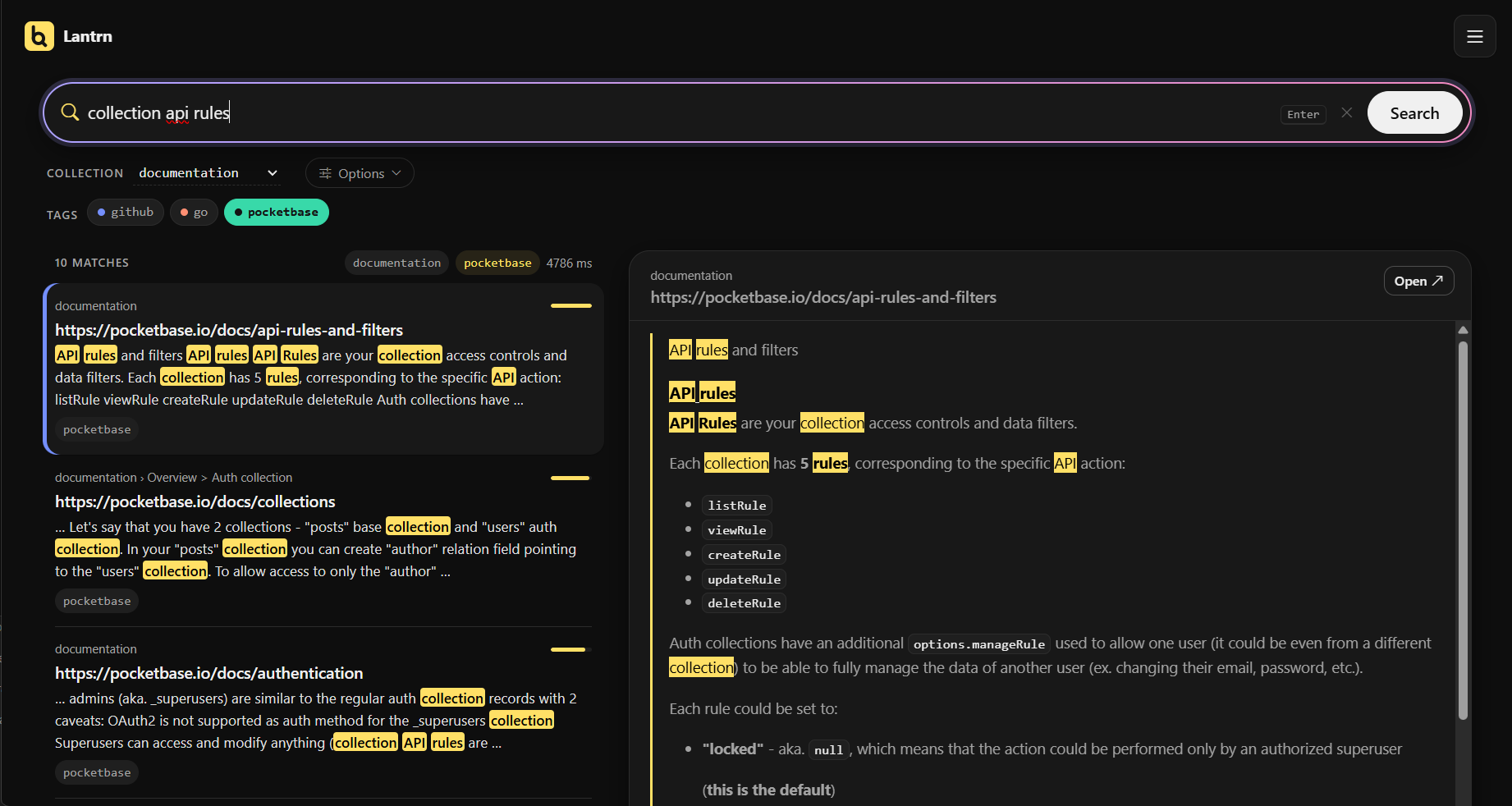Click the preview panel URL heading

pos(823,297)
